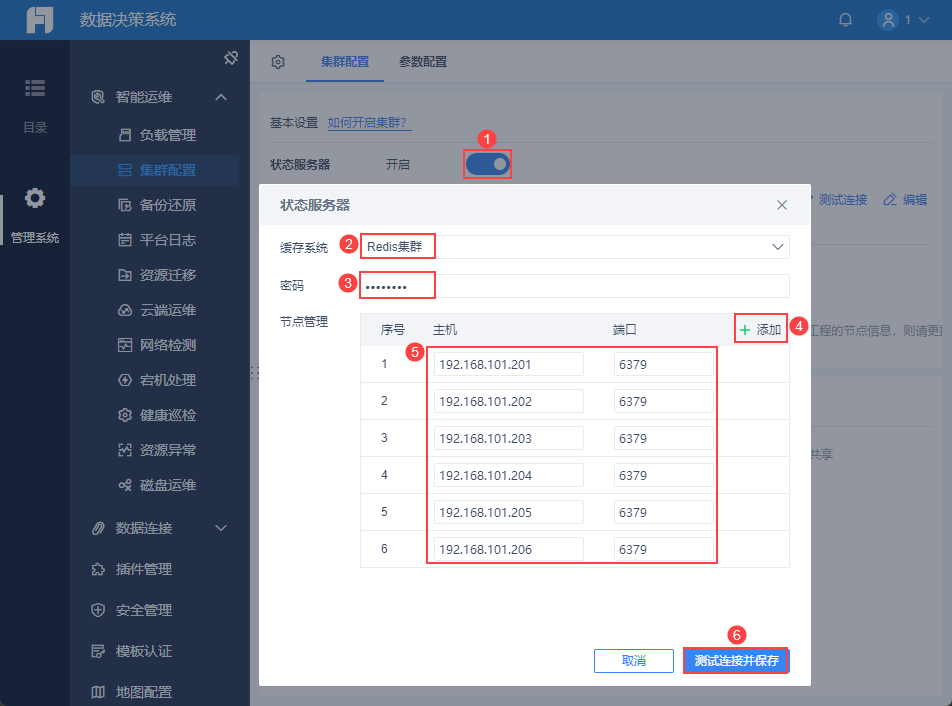Viewport: 952px width, 706px height.
Task: Click the 网络检测 icon
Action: click(124, 345)
